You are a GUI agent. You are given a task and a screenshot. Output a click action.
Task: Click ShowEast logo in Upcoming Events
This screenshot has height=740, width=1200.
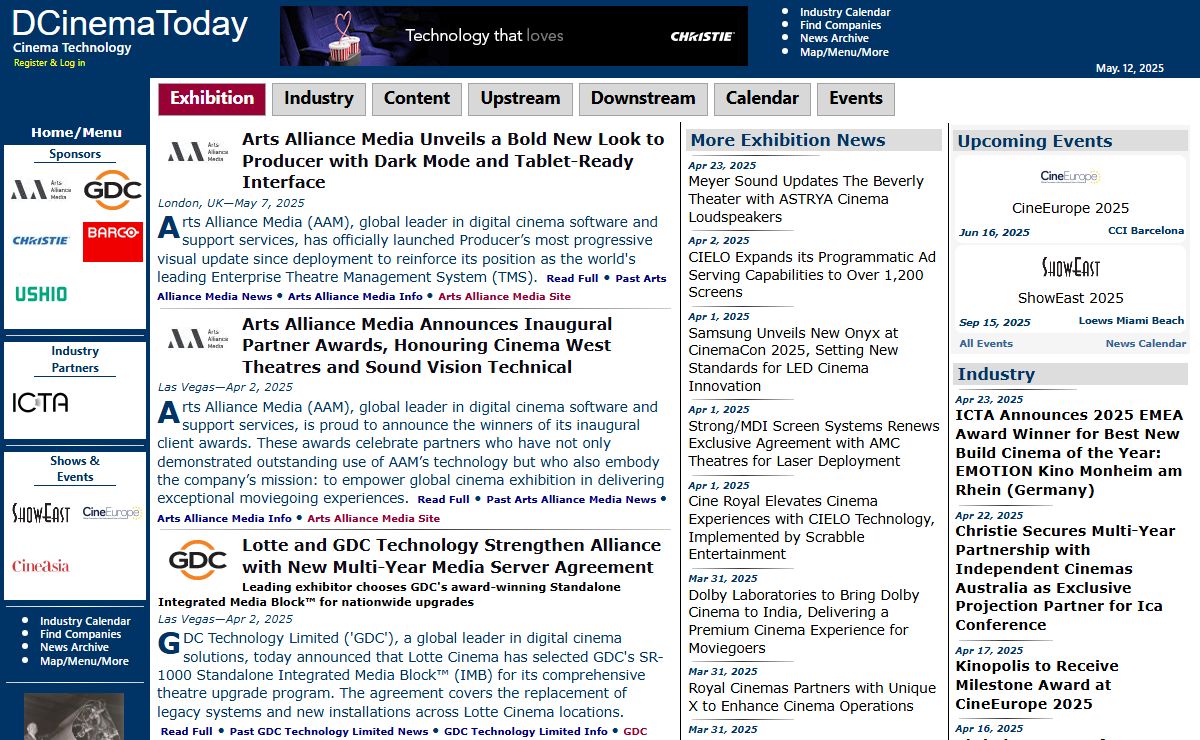point(1070,268)
